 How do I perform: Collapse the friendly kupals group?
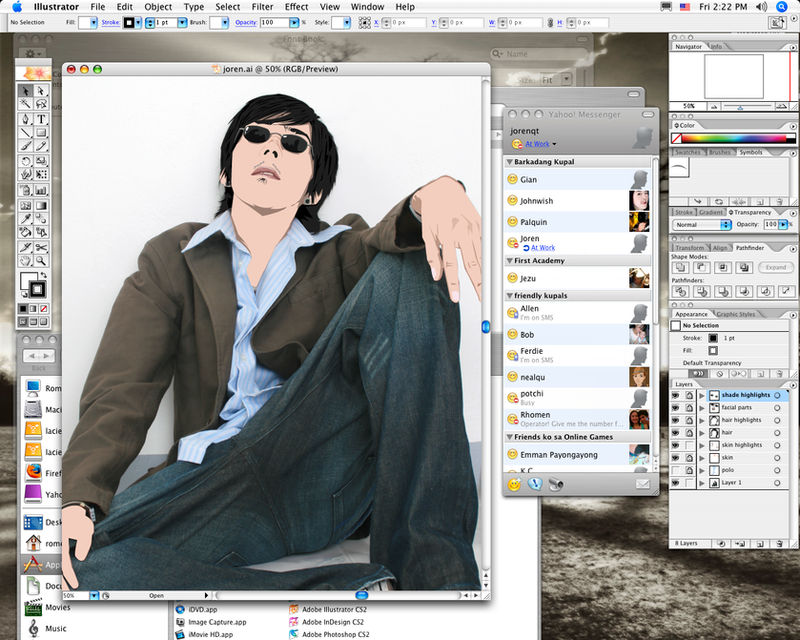point(509,296)
